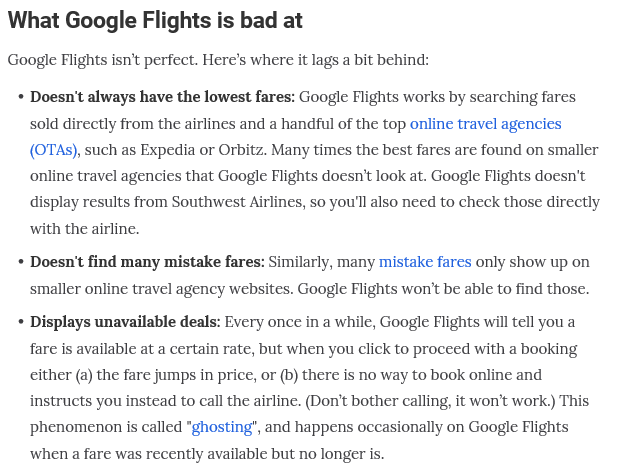The image size is (620, 473).
Task: Click bold text "Doesn't always have the lowest fares:"
Action: [x=163, y=97]
